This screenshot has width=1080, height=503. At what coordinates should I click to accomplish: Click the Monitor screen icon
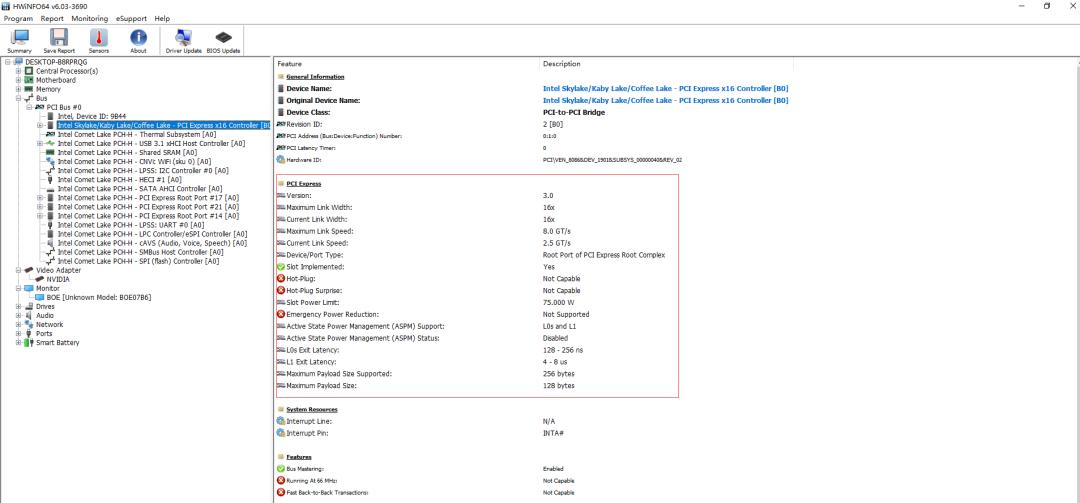coord(29,288)
